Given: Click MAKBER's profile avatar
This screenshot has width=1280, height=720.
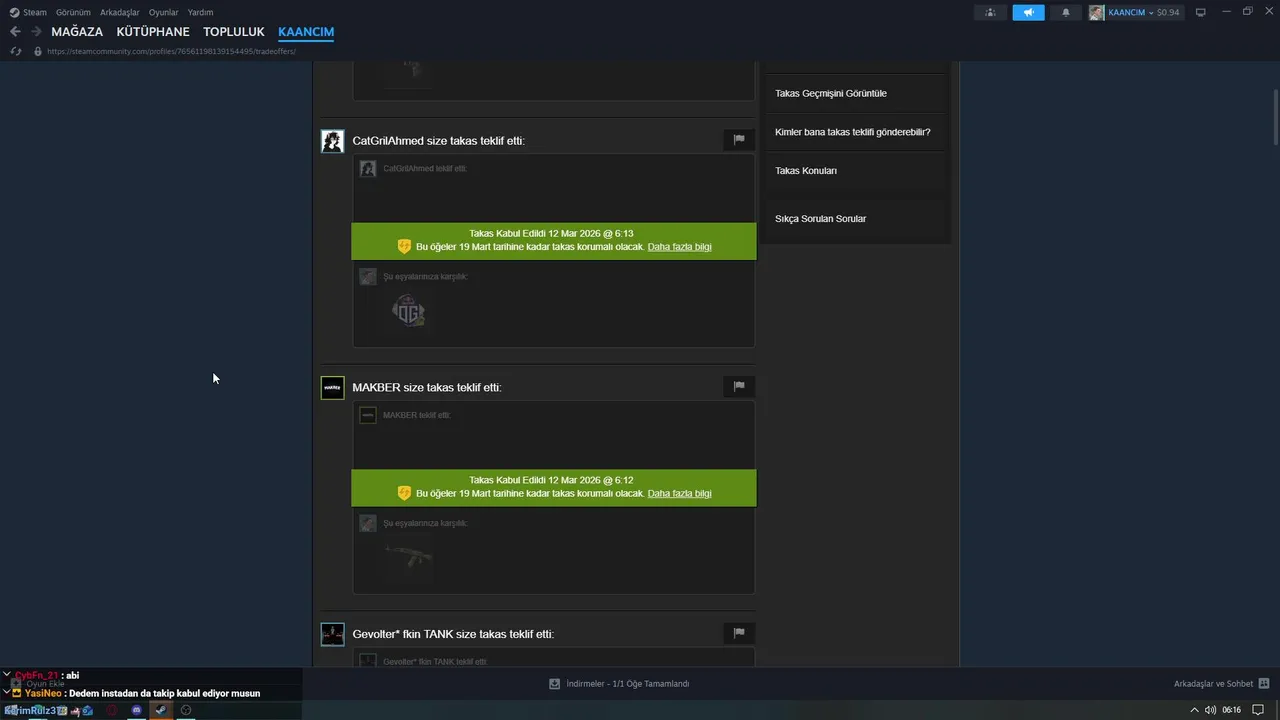Looking at the screenshot, I should pyautogui.click(x=332, y=388).
